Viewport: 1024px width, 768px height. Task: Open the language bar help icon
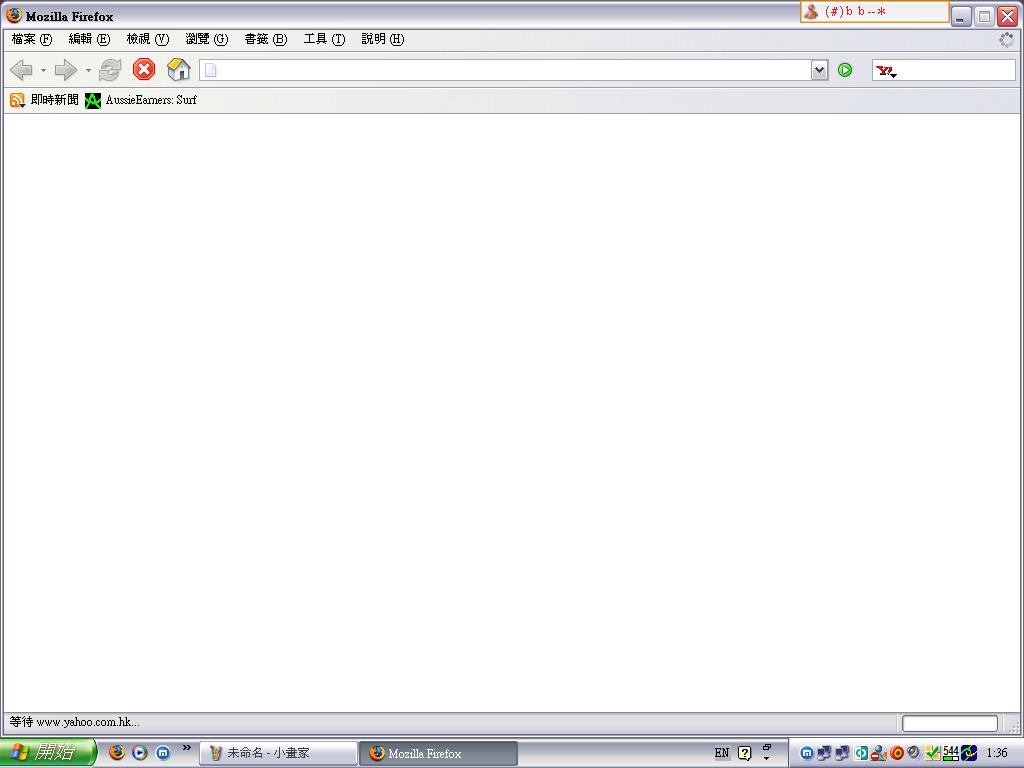click(x=744, y=753)
